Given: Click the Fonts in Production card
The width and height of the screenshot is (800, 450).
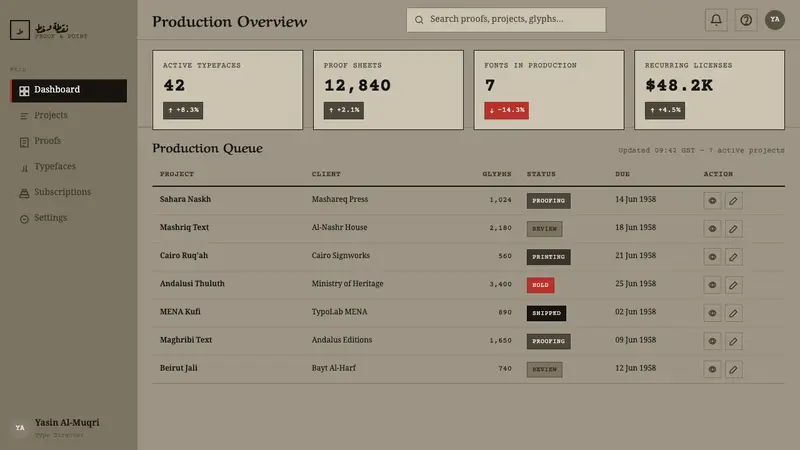Looking at the screenshot, I should (549, 90).
